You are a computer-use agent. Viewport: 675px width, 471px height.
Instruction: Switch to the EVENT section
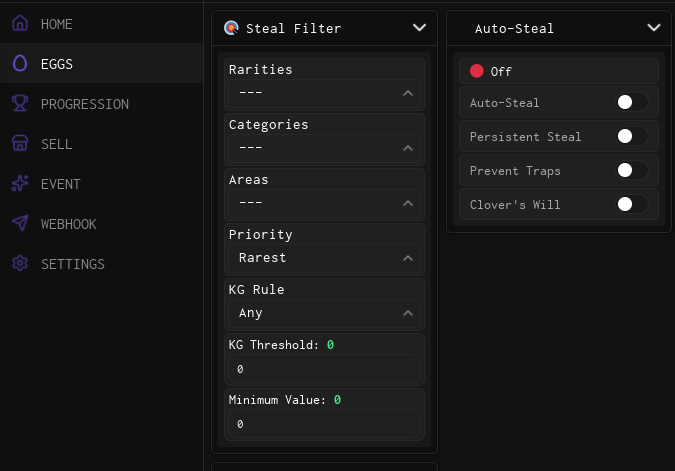[102, 183]
